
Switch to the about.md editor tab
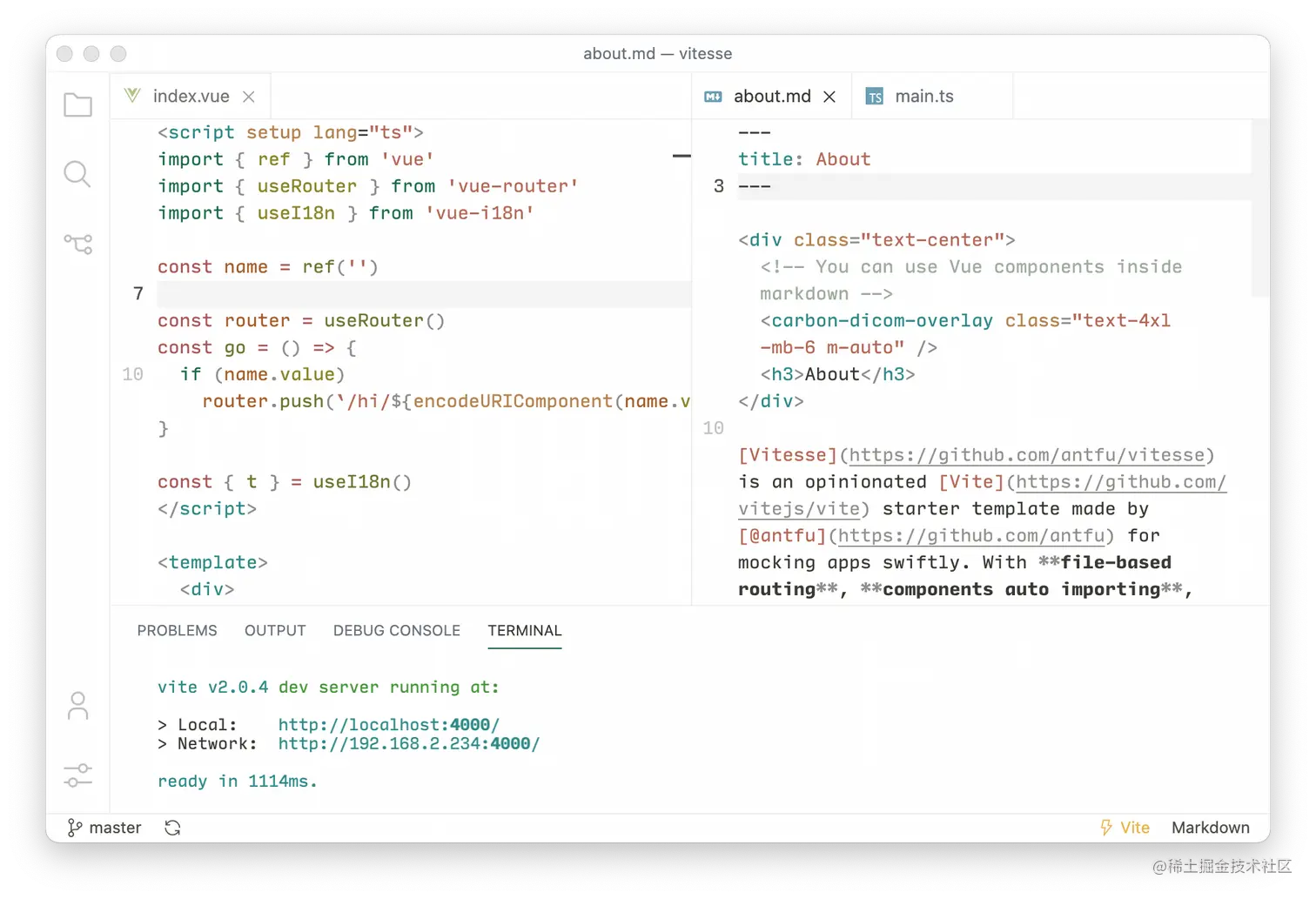click(x=772, y=97)
